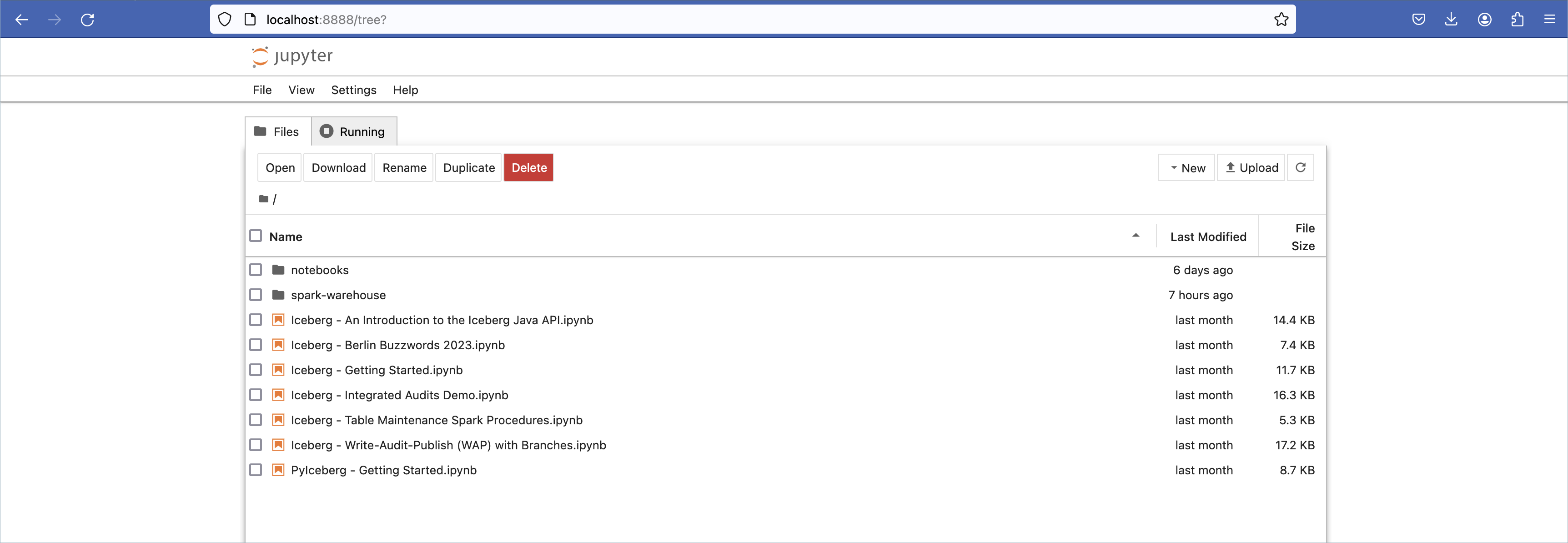Toggle the Name column sort arrow
Screen dimensions: 1568x543
pos(1135,236)
